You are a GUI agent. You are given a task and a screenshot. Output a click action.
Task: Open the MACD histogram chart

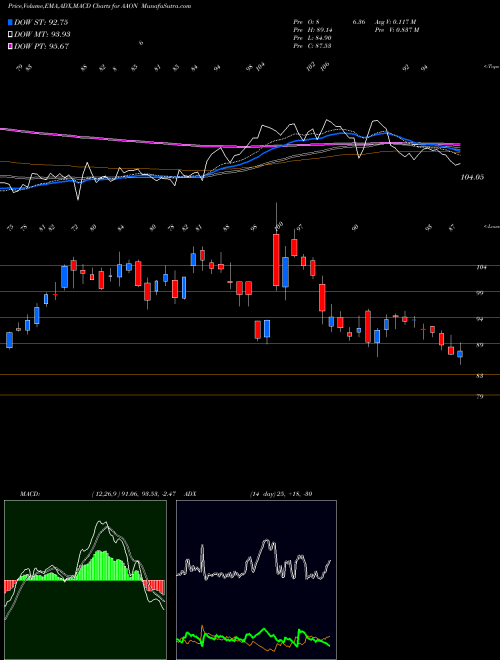pyautogui.click(x=85, y=580)
